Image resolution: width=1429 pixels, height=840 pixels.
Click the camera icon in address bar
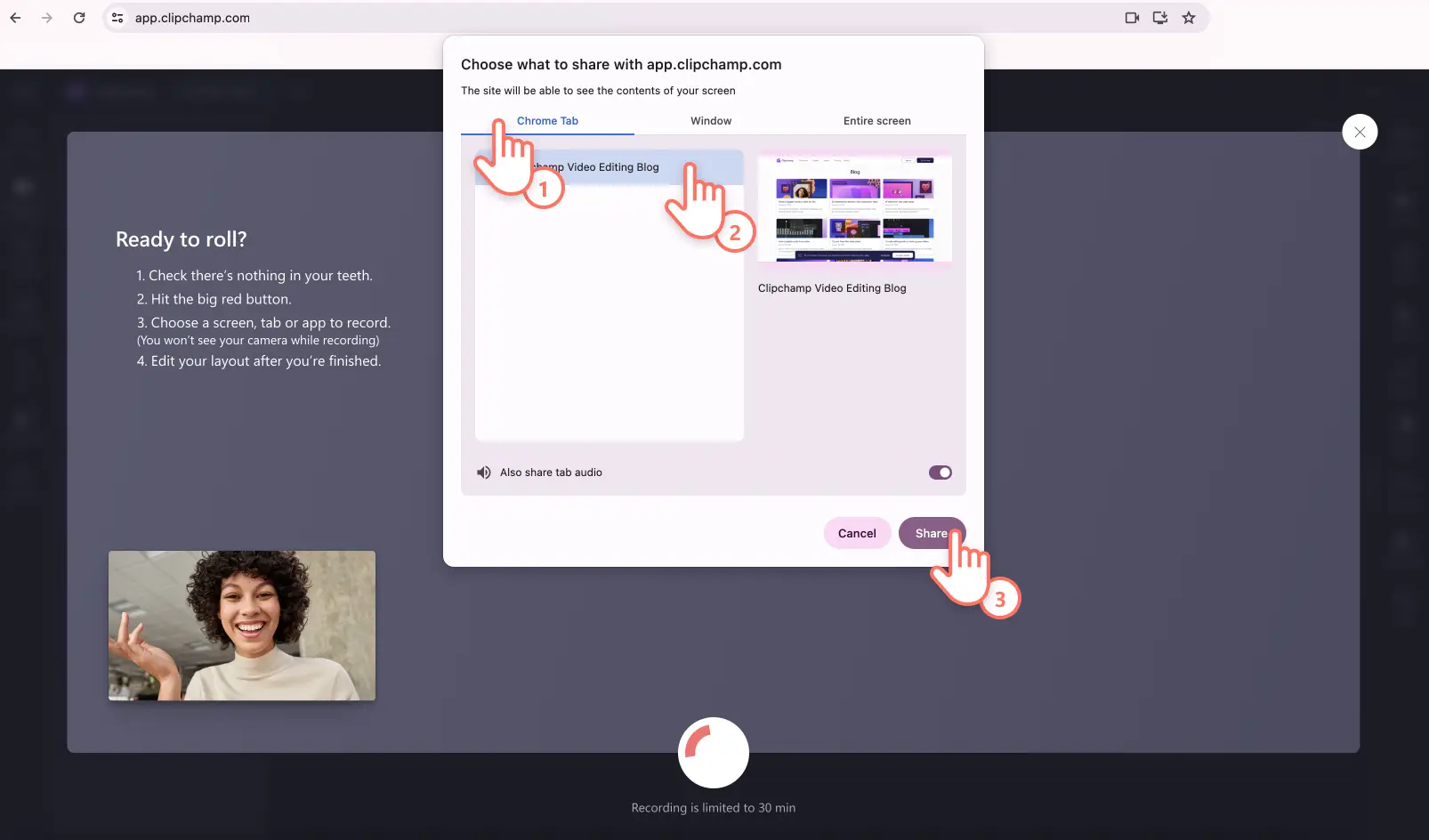click(x=1132, y=18)
